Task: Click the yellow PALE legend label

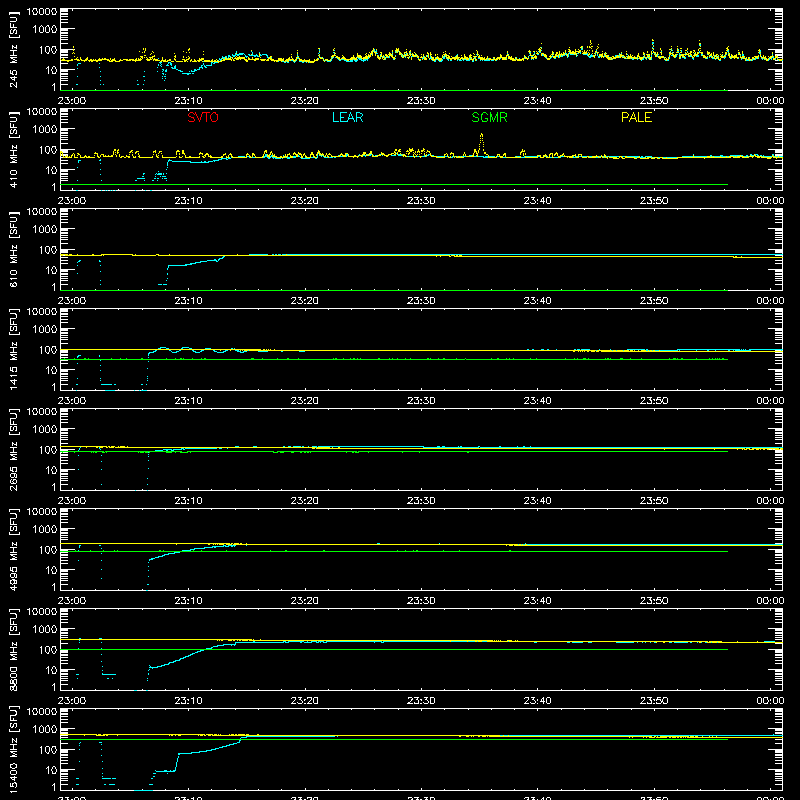Action: [x=636, y=117]
